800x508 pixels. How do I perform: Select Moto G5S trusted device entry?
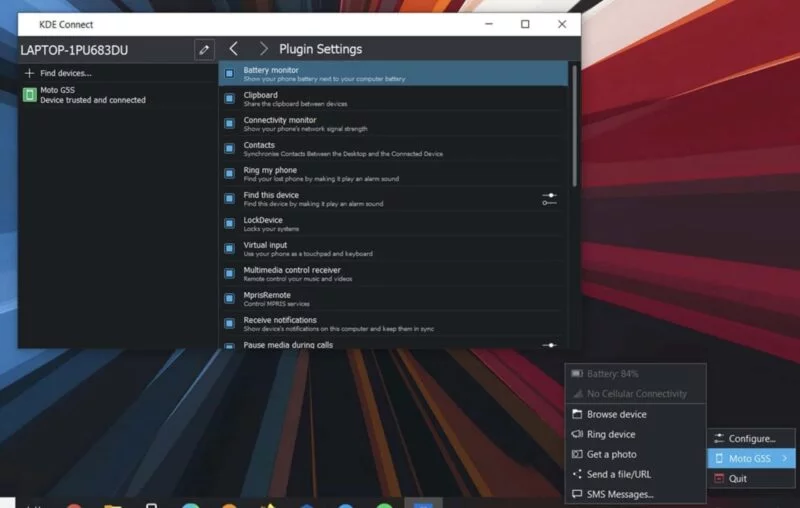[117, 95]
